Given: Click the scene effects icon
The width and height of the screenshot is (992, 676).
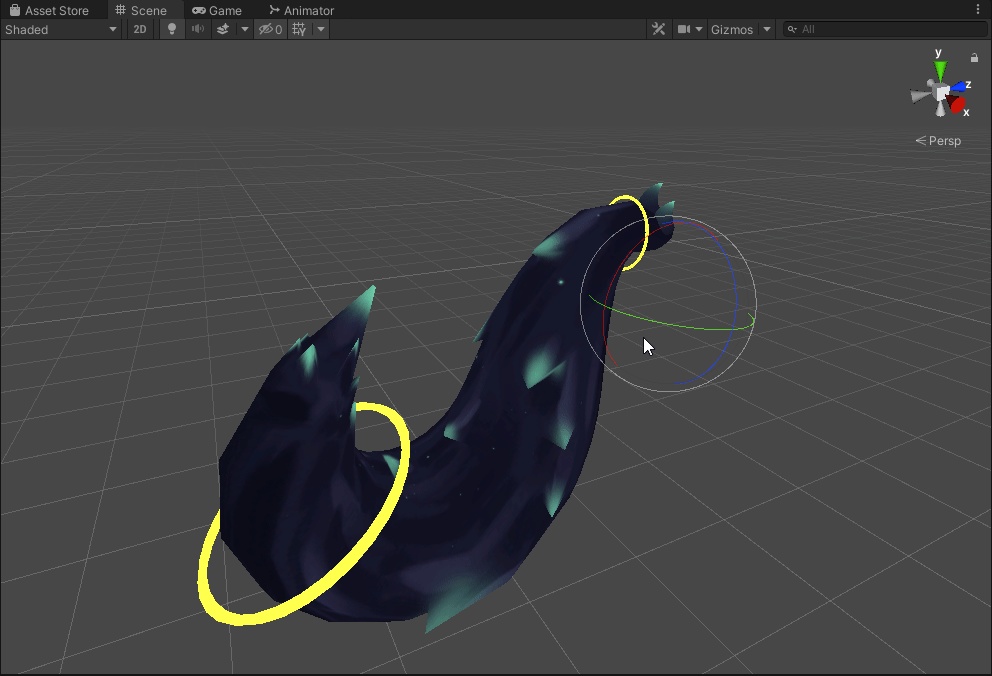Looking at the screenshot, I should pyautogui.click(x=224, y=29).
